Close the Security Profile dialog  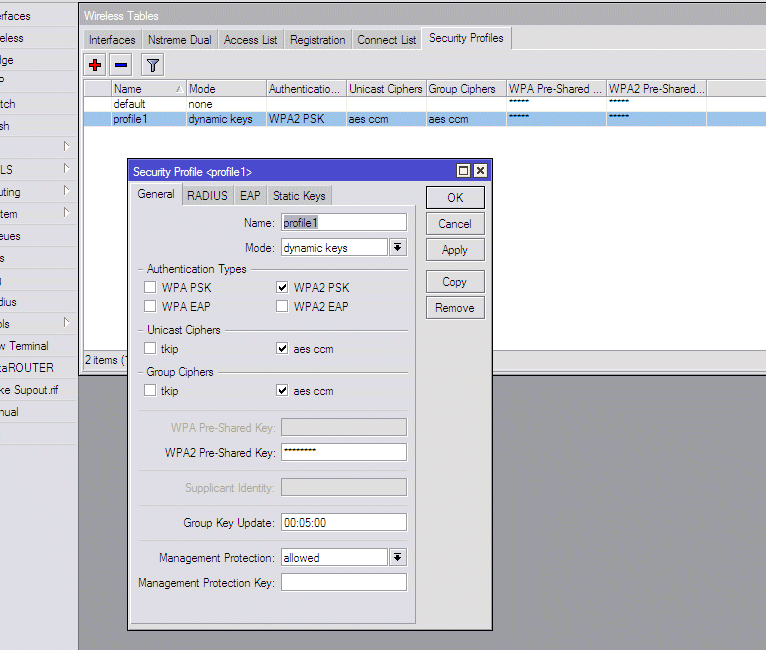(x=481, y=170)
